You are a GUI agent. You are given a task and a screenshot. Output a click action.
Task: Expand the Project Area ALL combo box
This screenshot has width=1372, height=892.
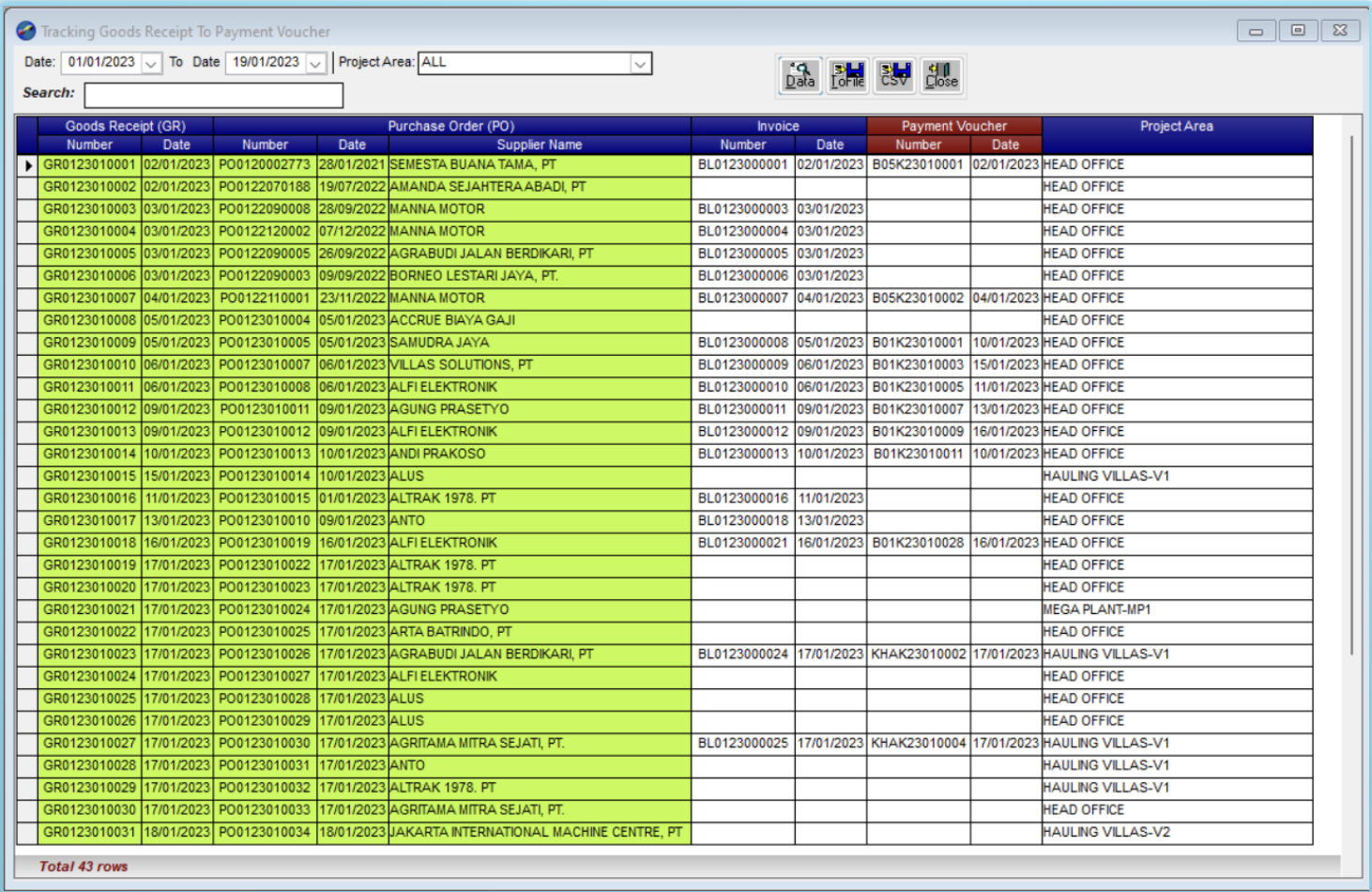pyautogui.click(x=640, y=63)
